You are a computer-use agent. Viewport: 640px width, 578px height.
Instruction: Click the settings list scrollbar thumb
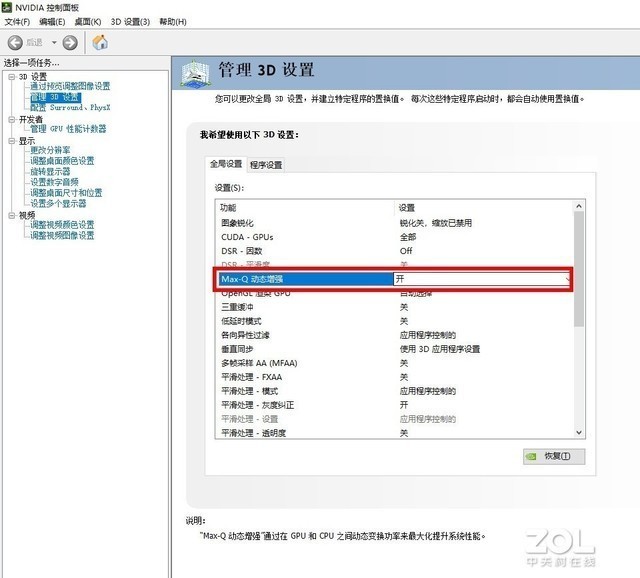(579, 269)
